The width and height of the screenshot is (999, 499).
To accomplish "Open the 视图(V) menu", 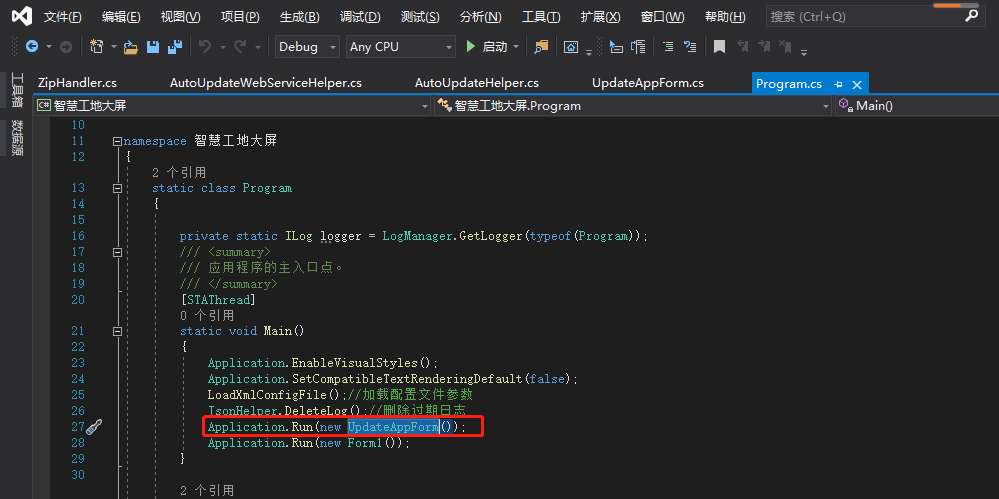I will pos(180,17).
